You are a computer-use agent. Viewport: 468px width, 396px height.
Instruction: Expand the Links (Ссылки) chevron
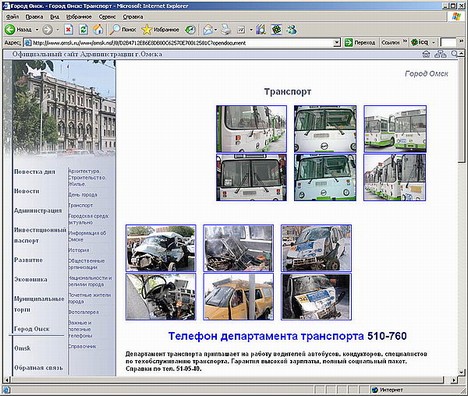tap(405, 41)
